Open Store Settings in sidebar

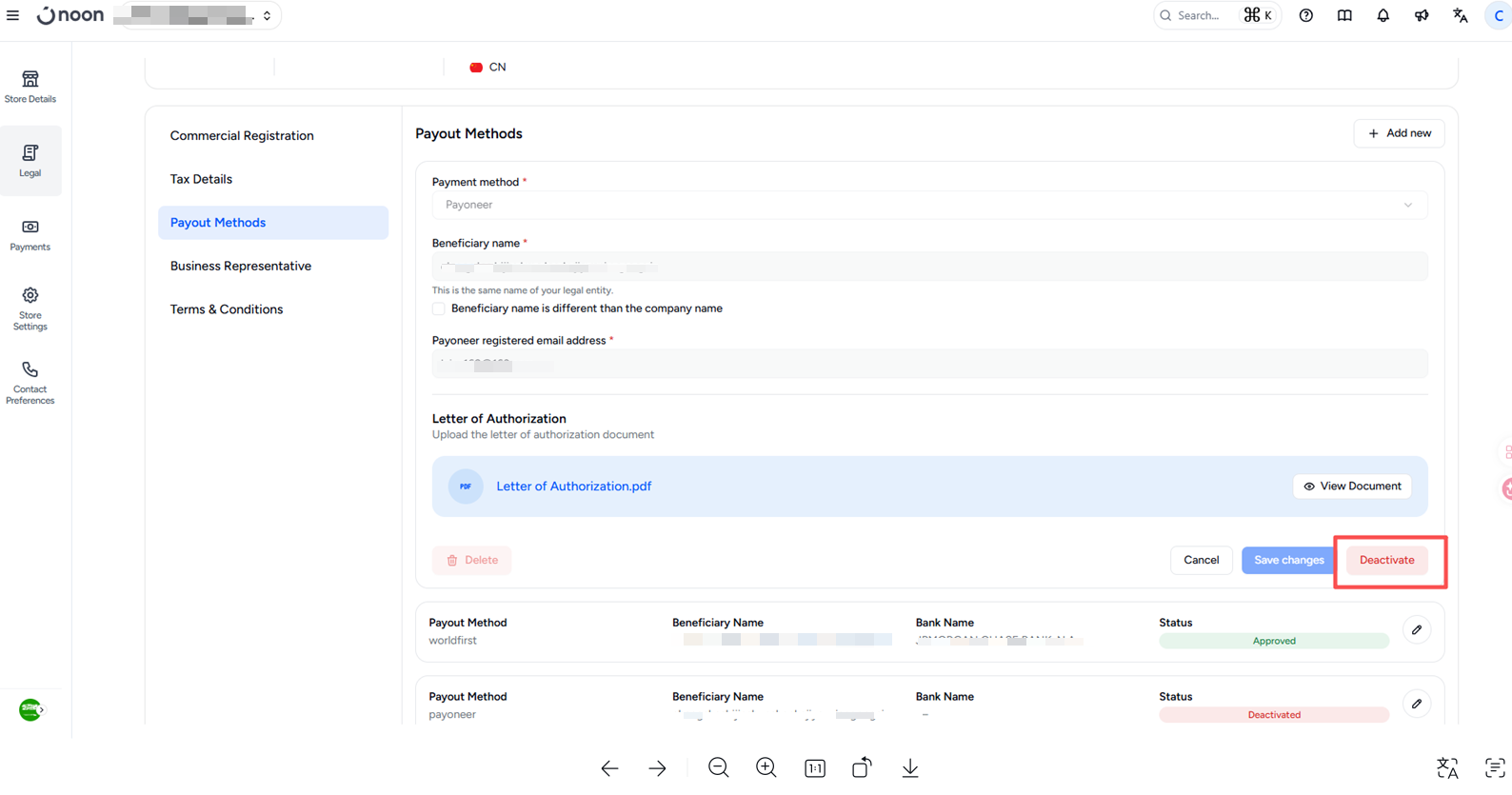pyautogui.click(x=30, y=309)
